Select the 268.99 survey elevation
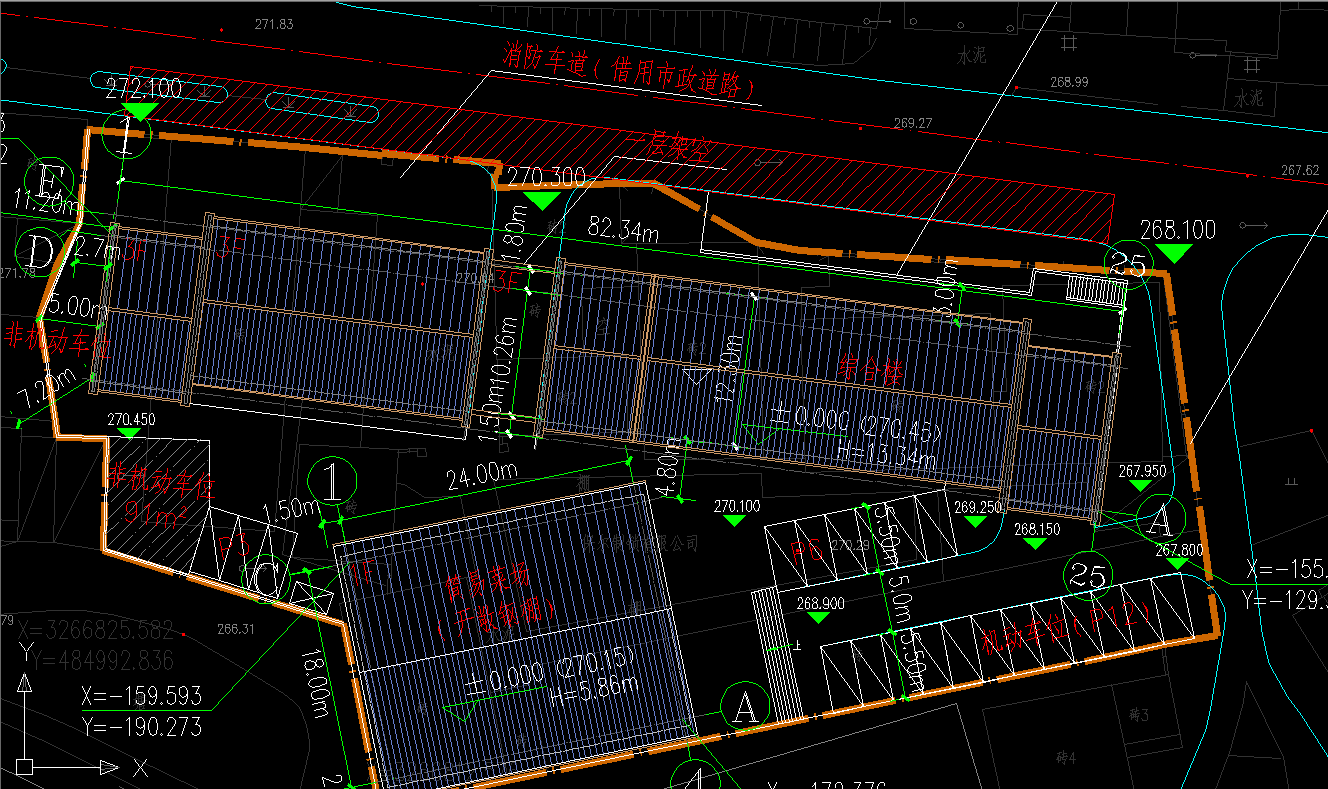This screenshot has width=1328, height=789. (x=1069, y=82)
